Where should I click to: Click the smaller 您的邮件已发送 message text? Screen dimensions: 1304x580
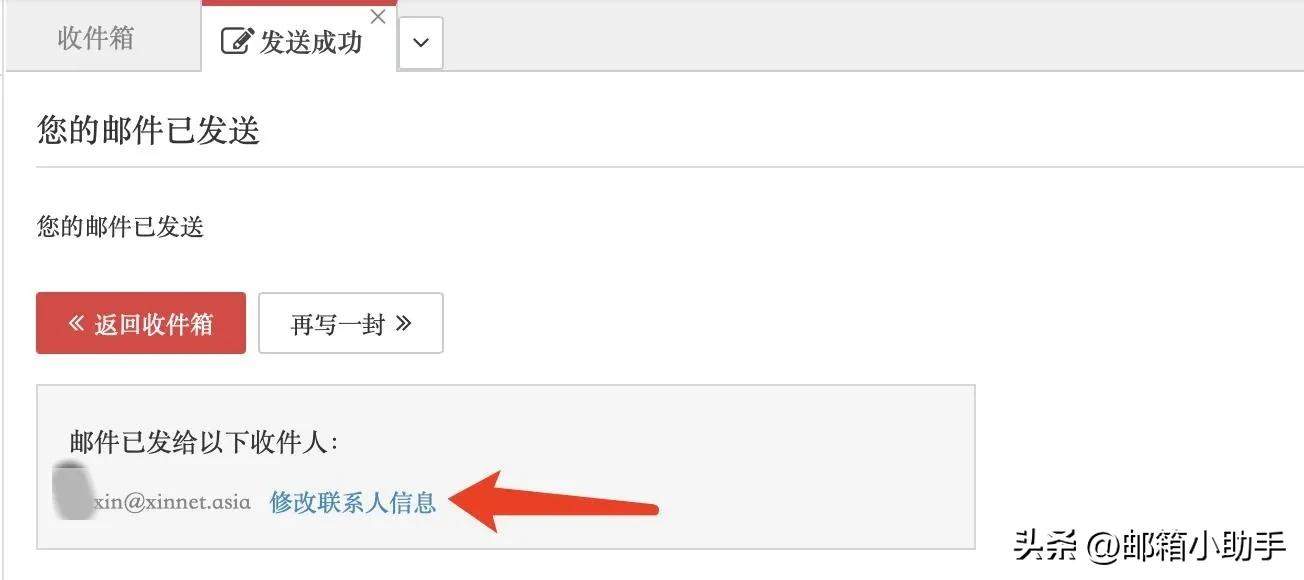tap(120, 227)
